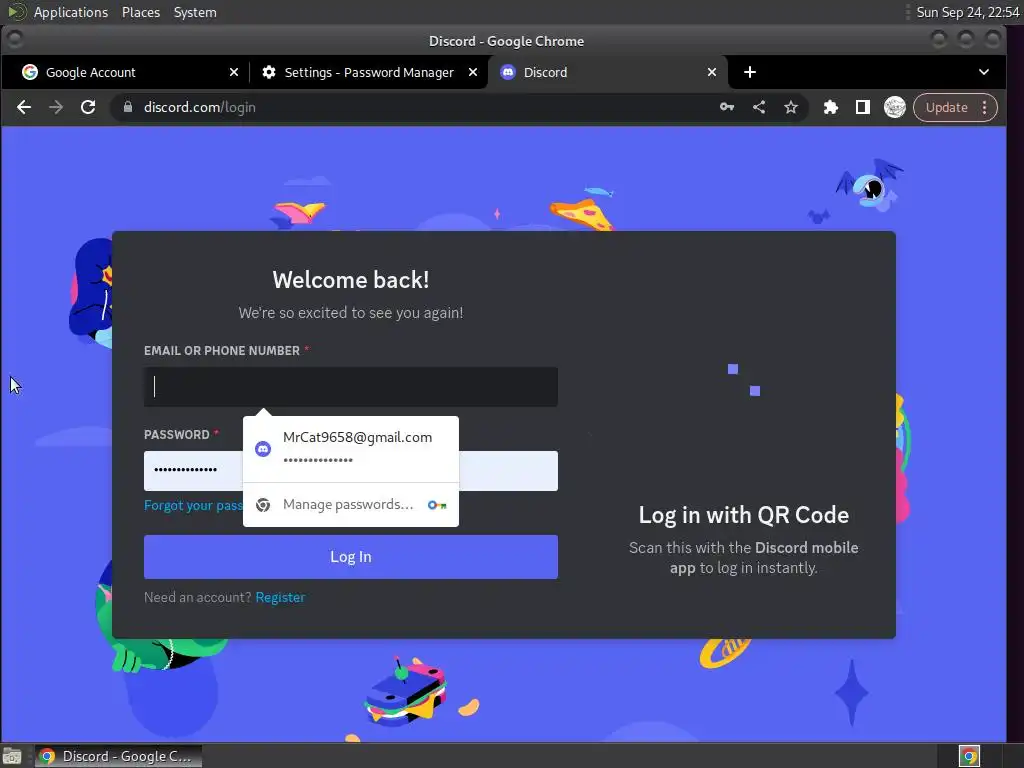Click the Password field
The image size is (1024, 768).
point(351,470)
